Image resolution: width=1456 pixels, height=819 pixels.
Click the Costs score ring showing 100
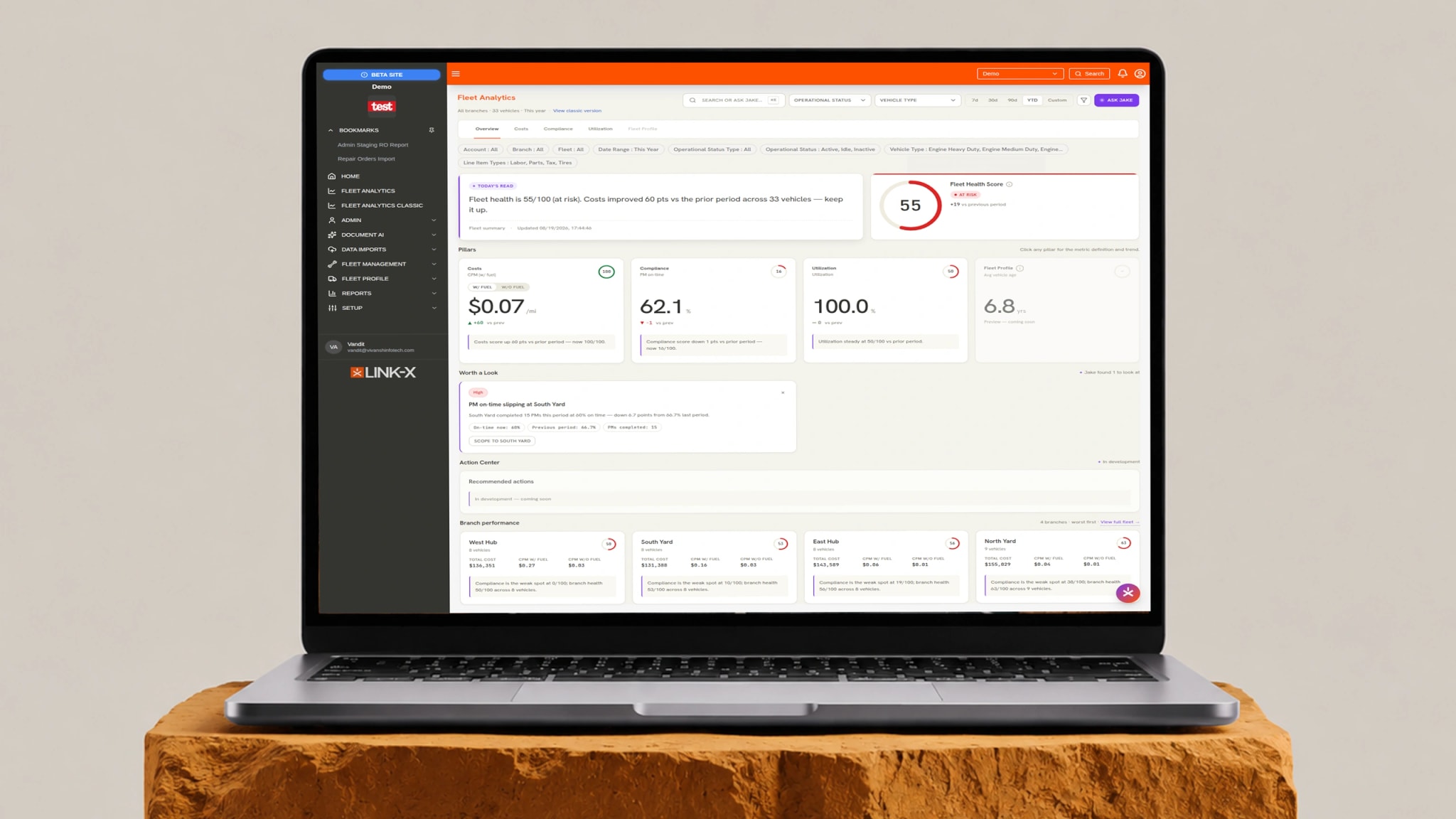[x=606, y=272]
